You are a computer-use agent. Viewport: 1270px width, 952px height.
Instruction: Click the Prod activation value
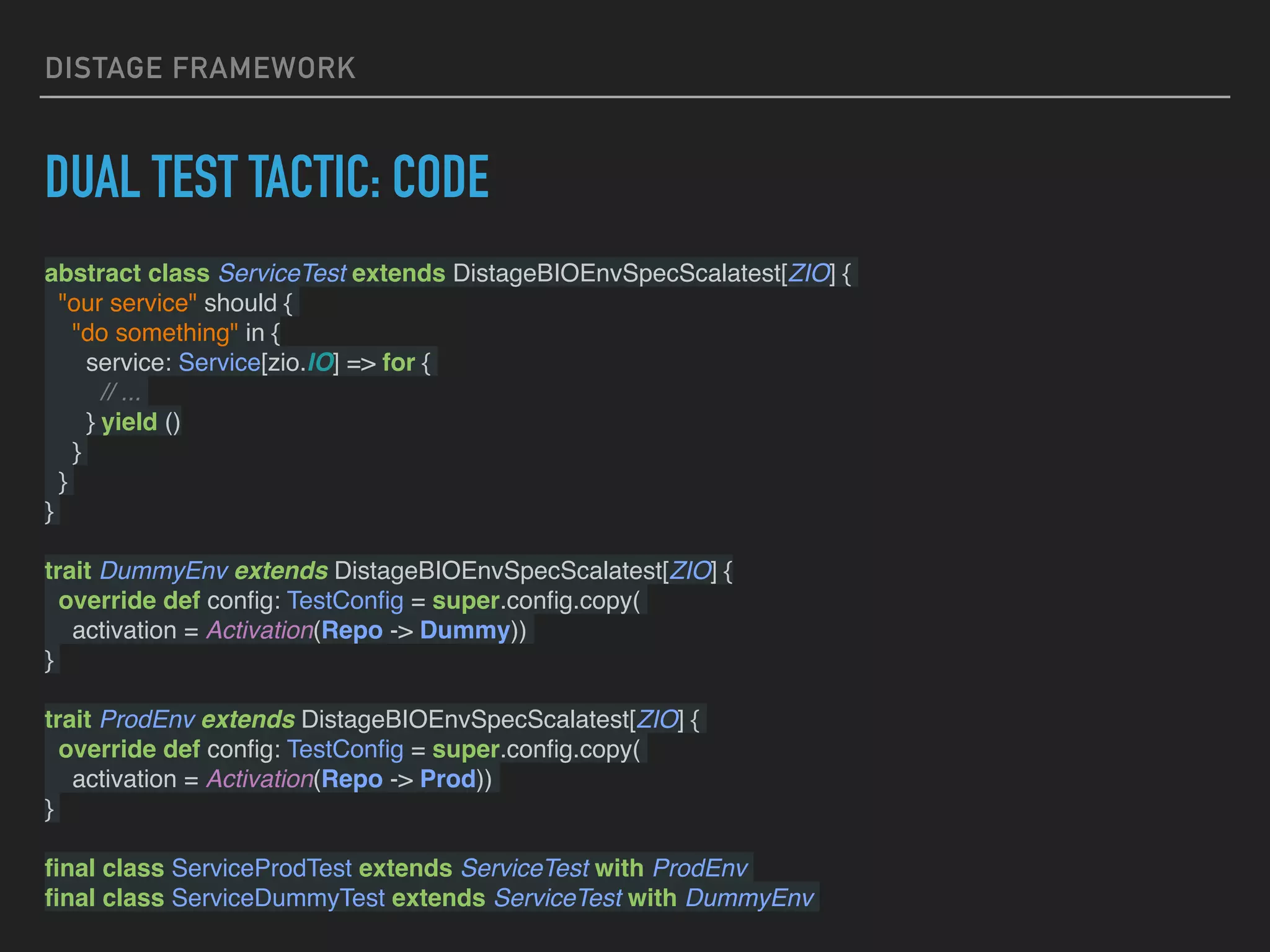click(x=447, y=779)
